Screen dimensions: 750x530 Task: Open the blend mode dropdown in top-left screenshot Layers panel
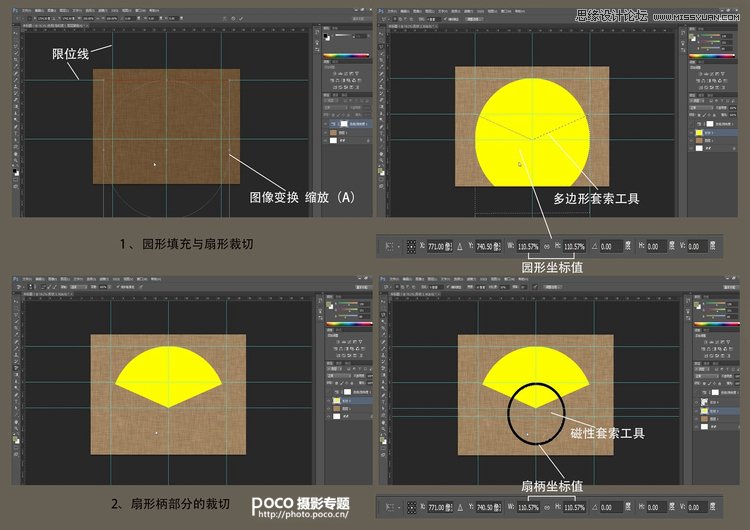335,108
